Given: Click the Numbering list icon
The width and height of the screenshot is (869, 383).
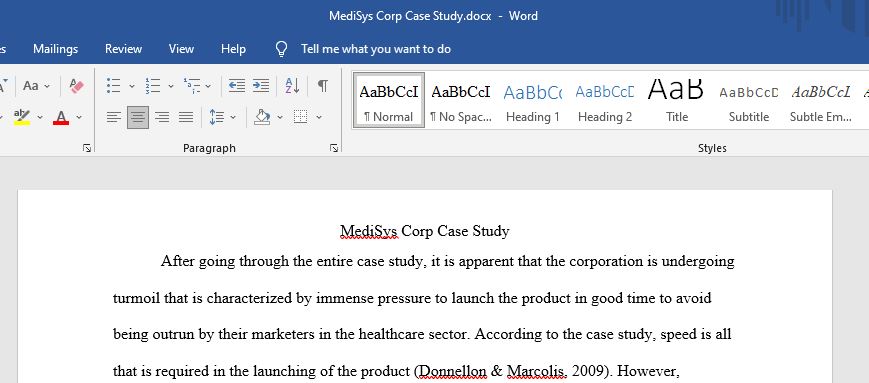Looking at the screenshot, I should (152, 86).
